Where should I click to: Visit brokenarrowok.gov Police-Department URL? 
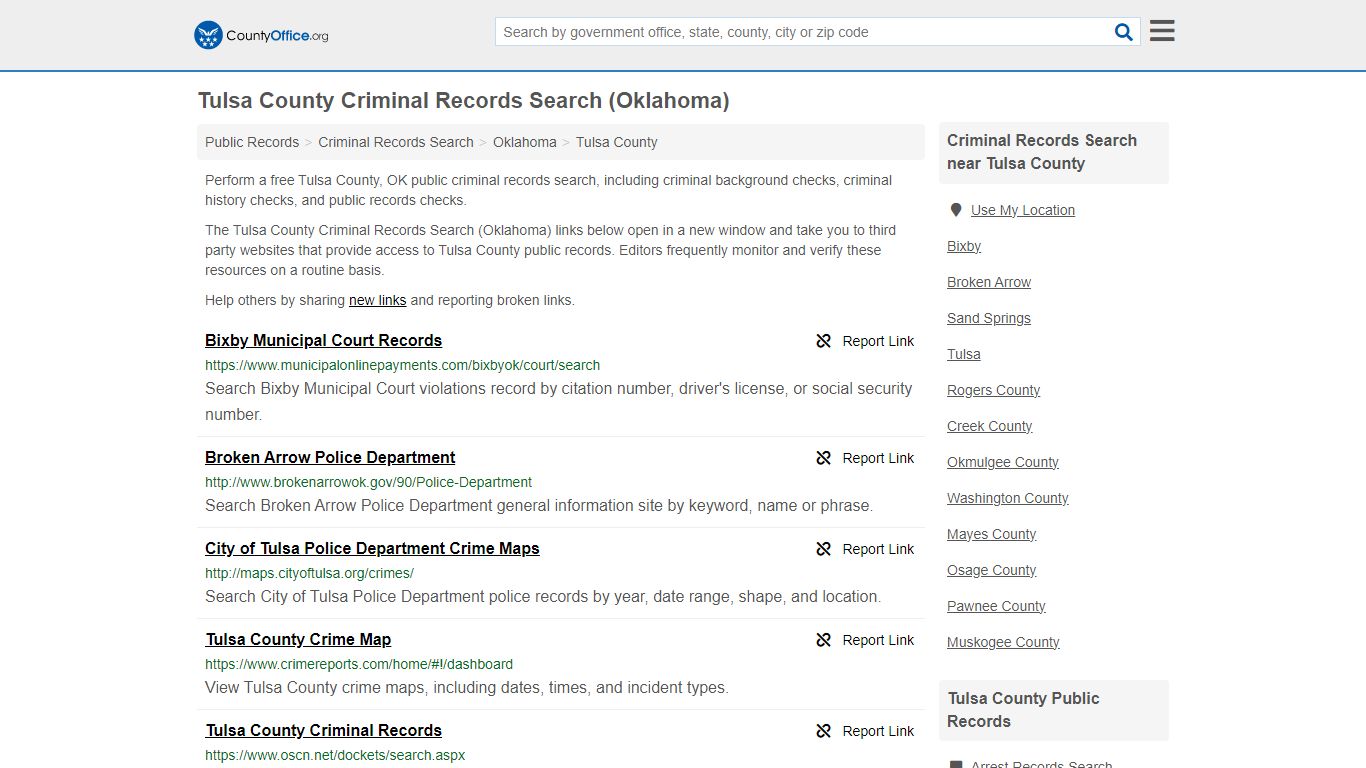click(x=368, y=482)
